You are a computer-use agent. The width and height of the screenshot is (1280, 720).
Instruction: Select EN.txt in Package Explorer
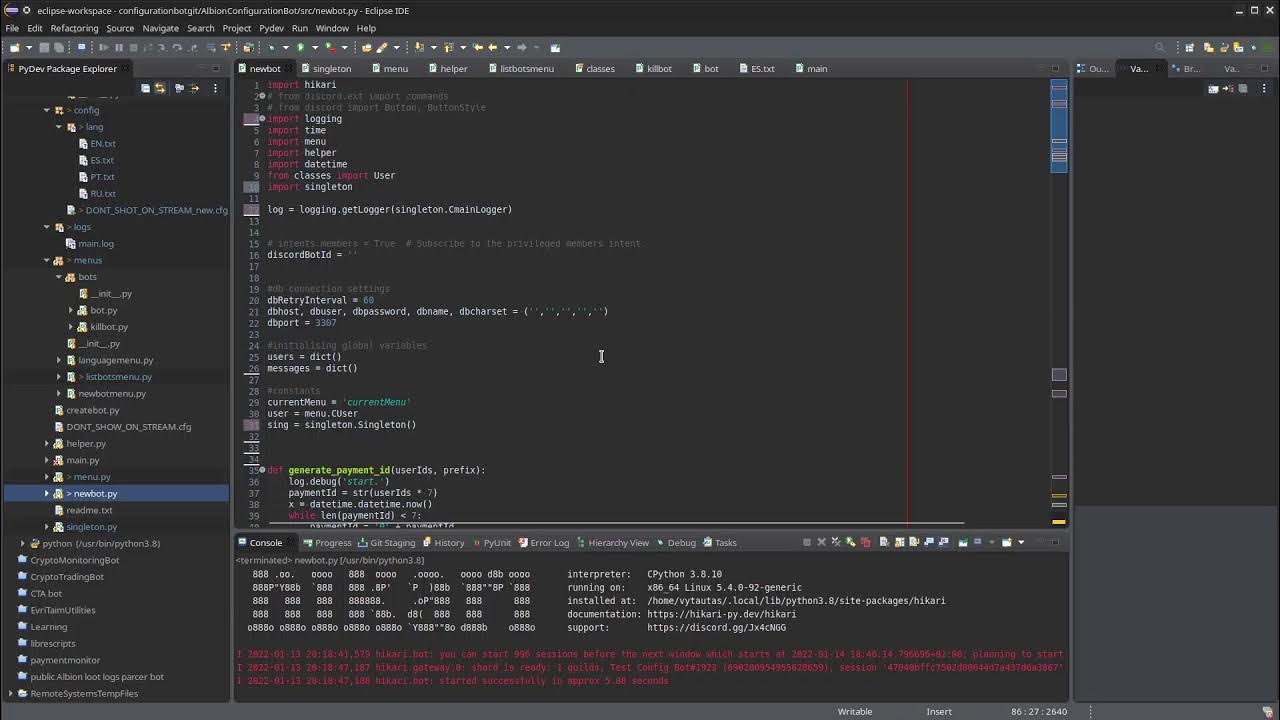102,144
